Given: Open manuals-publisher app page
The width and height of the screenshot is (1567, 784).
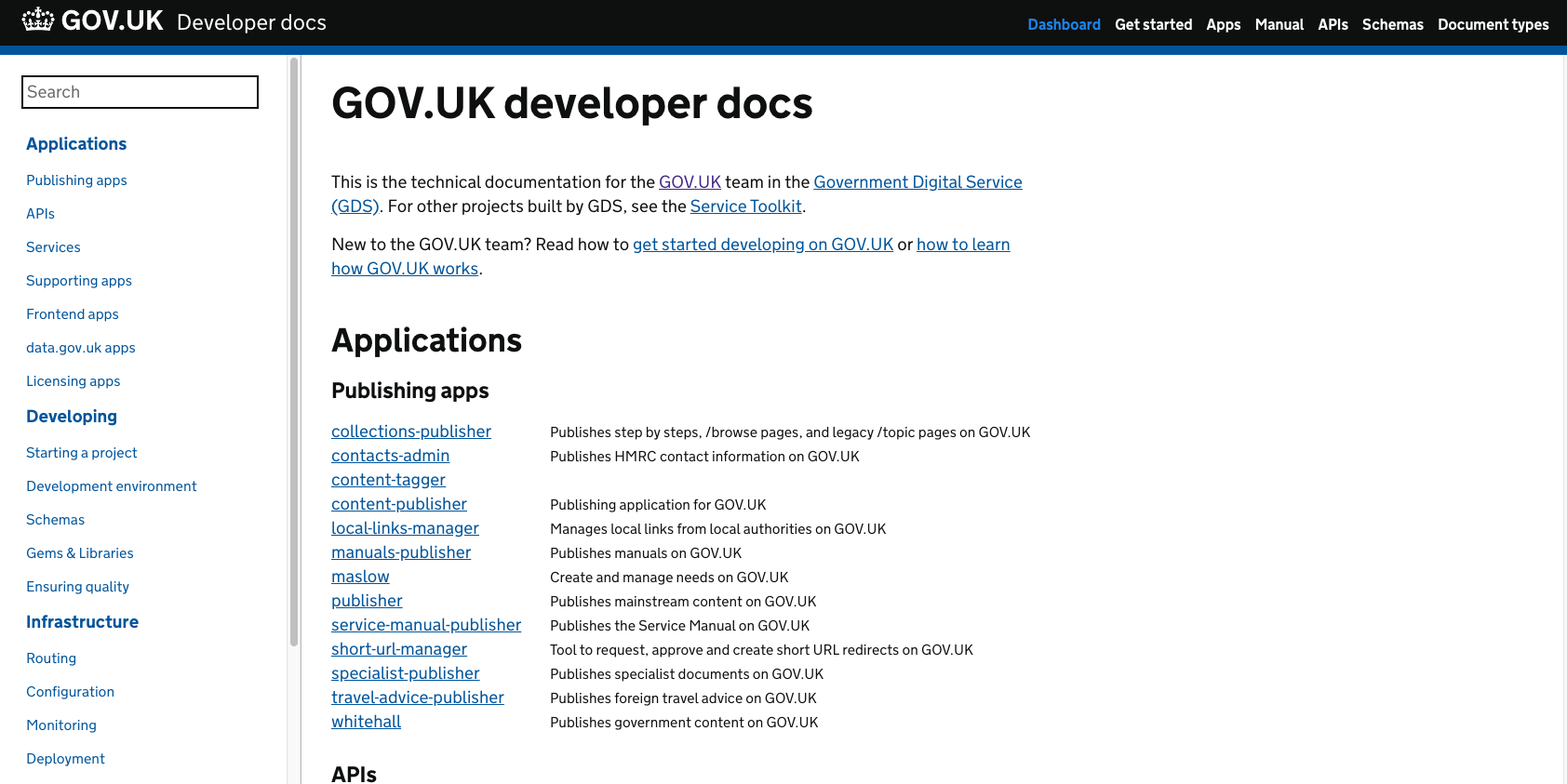Looking at the screenshot, I should point(401,552).
